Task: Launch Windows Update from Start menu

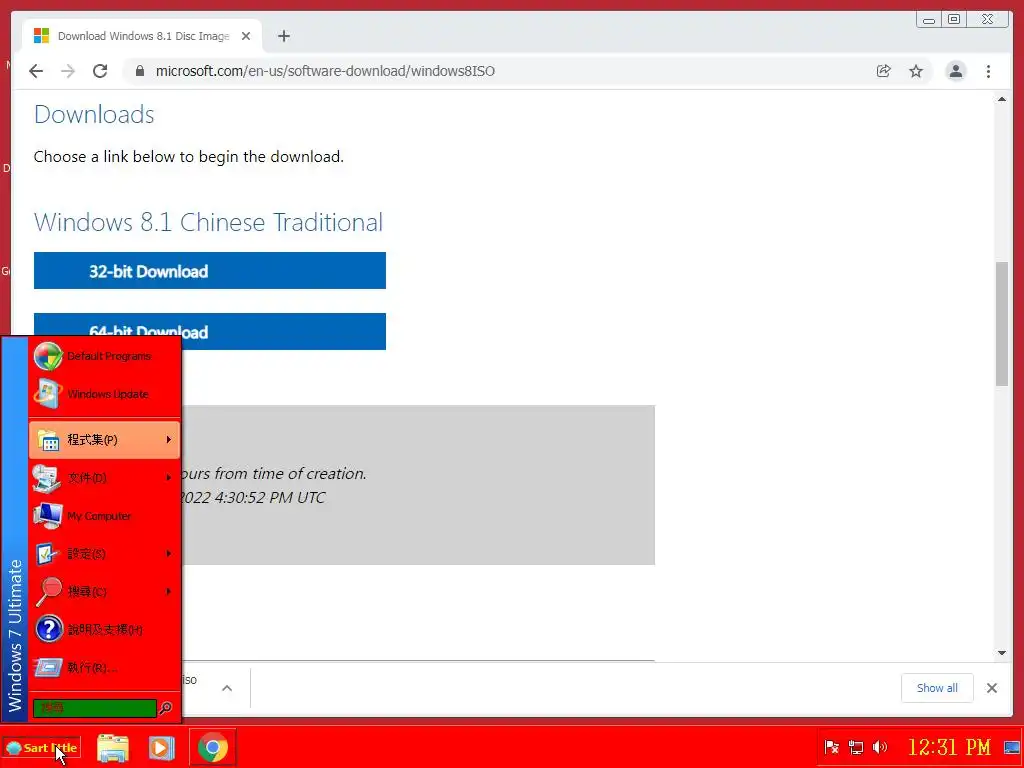Action: [104, 394]
